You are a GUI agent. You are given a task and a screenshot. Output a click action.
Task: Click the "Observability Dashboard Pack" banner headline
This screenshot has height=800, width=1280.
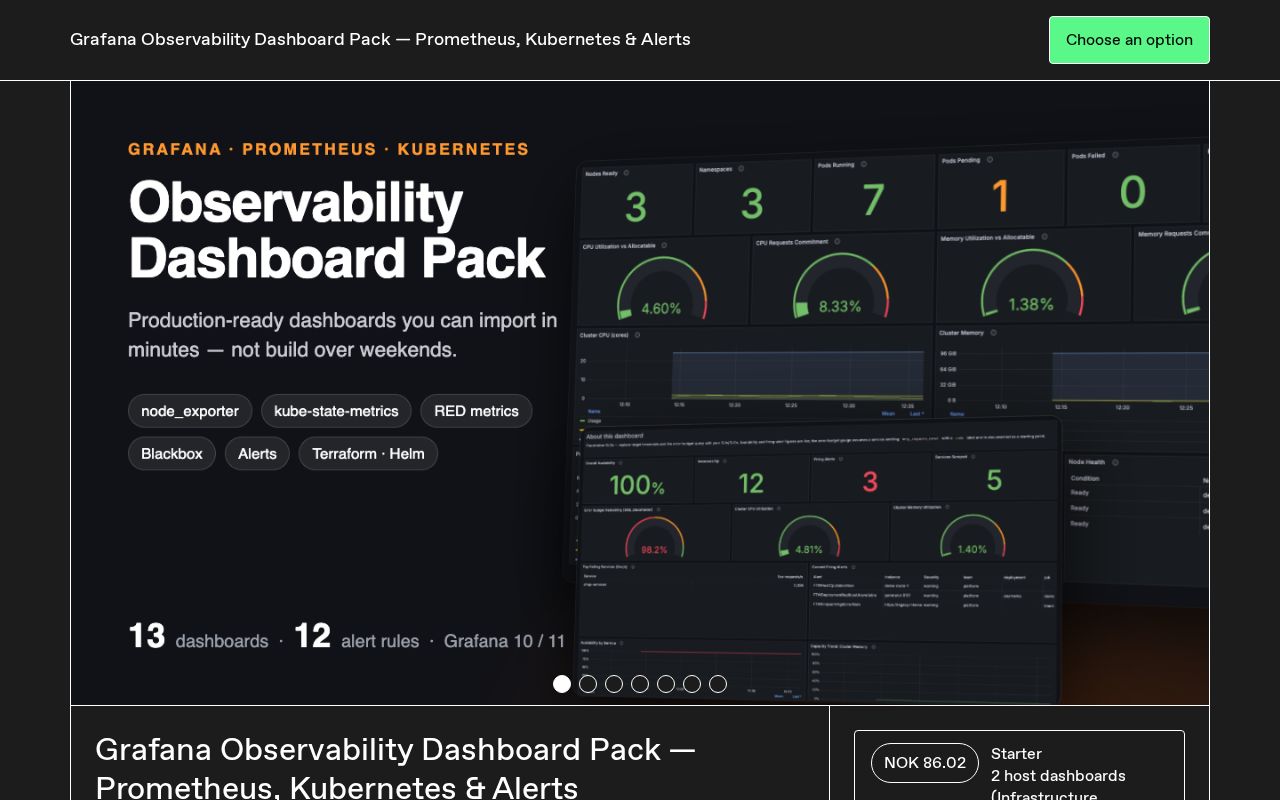337,230
